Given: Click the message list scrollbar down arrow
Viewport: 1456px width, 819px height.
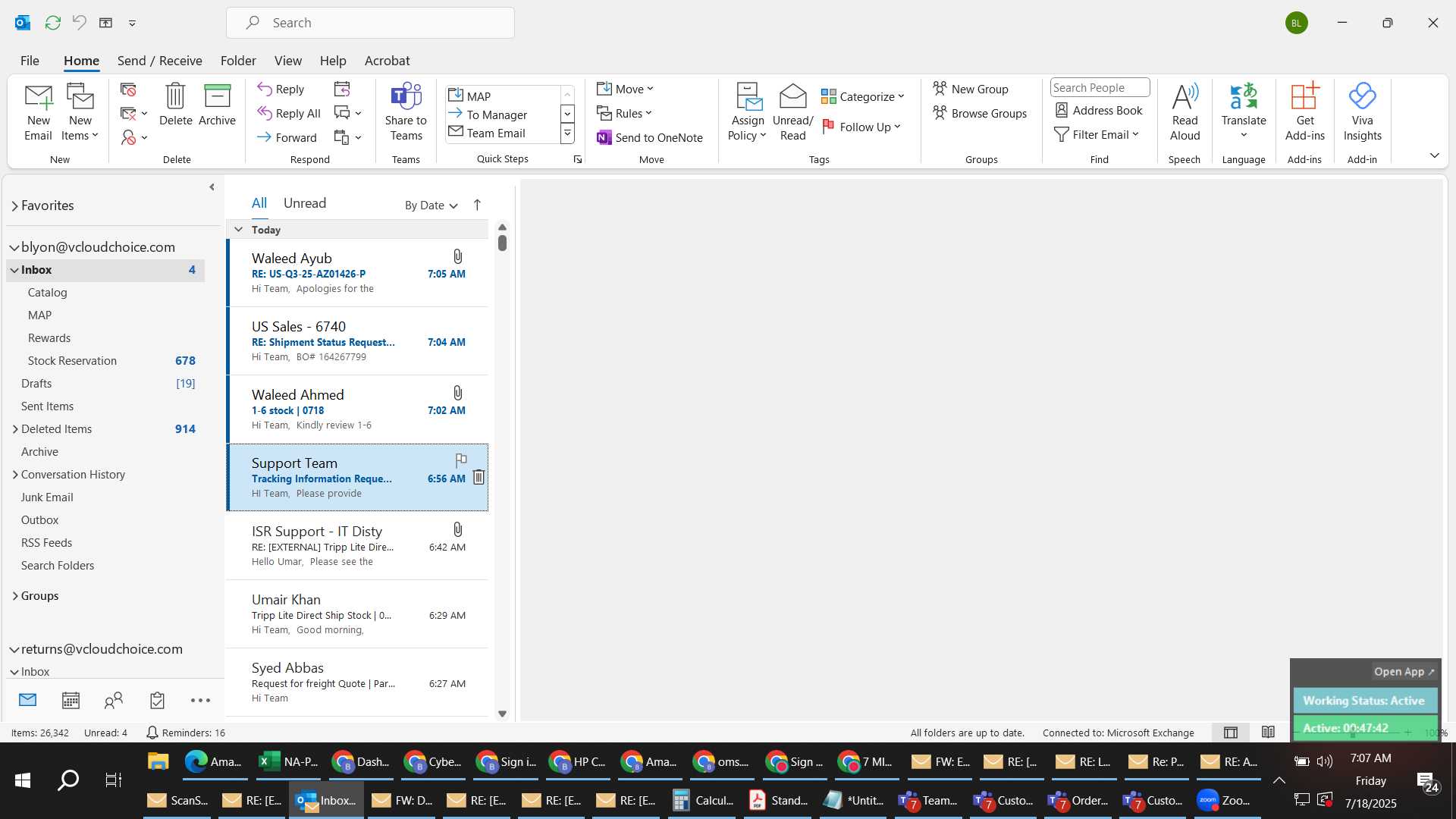Looking at the screenshot, I should 502,714.
